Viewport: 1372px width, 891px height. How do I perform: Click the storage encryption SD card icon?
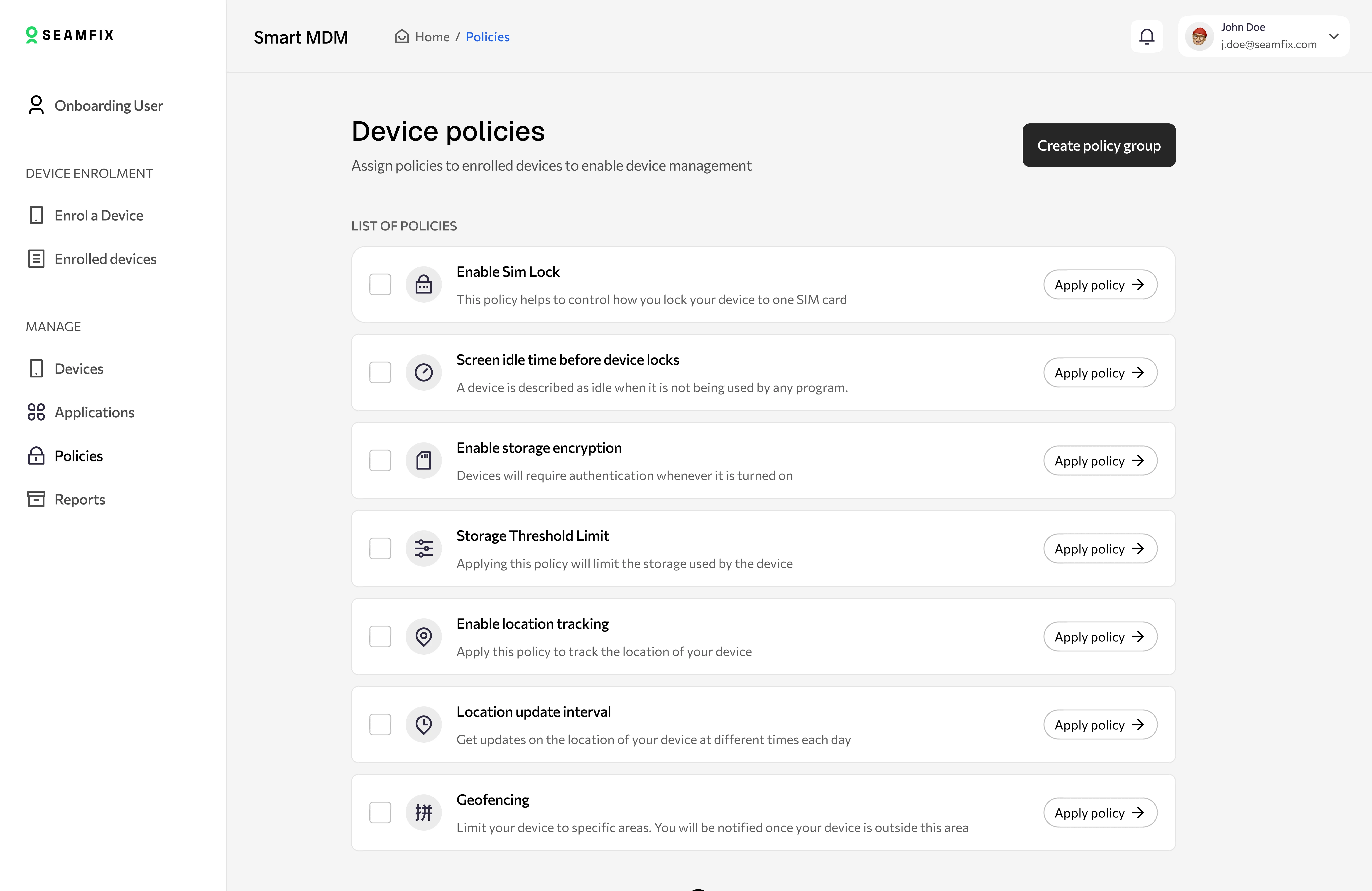pos(424,460)
